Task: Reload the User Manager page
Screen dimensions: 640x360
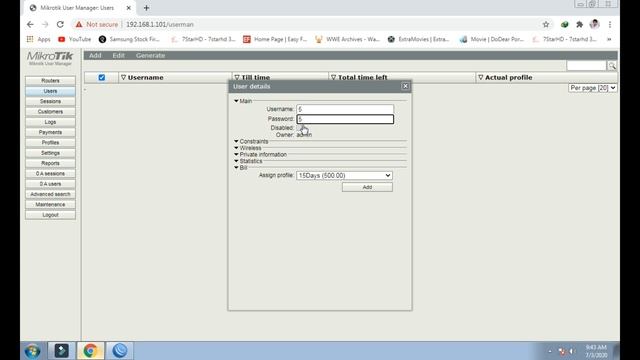Action: (x=60, y=24)
